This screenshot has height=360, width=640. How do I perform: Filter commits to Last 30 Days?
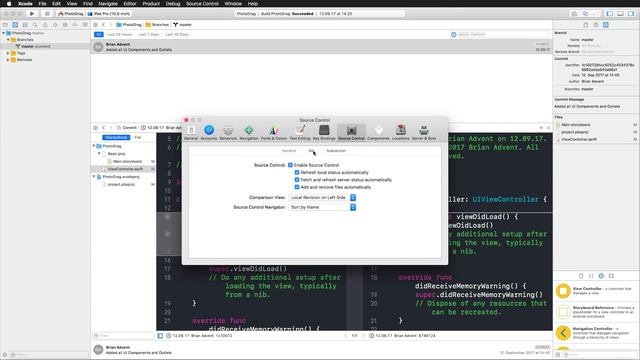coord(177,35)
